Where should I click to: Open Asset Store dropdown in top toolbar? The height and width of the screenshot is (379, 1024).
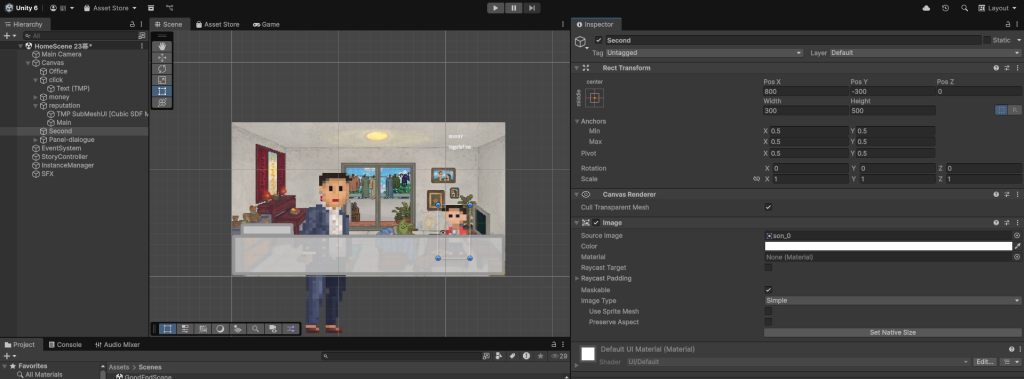[110, 8]
